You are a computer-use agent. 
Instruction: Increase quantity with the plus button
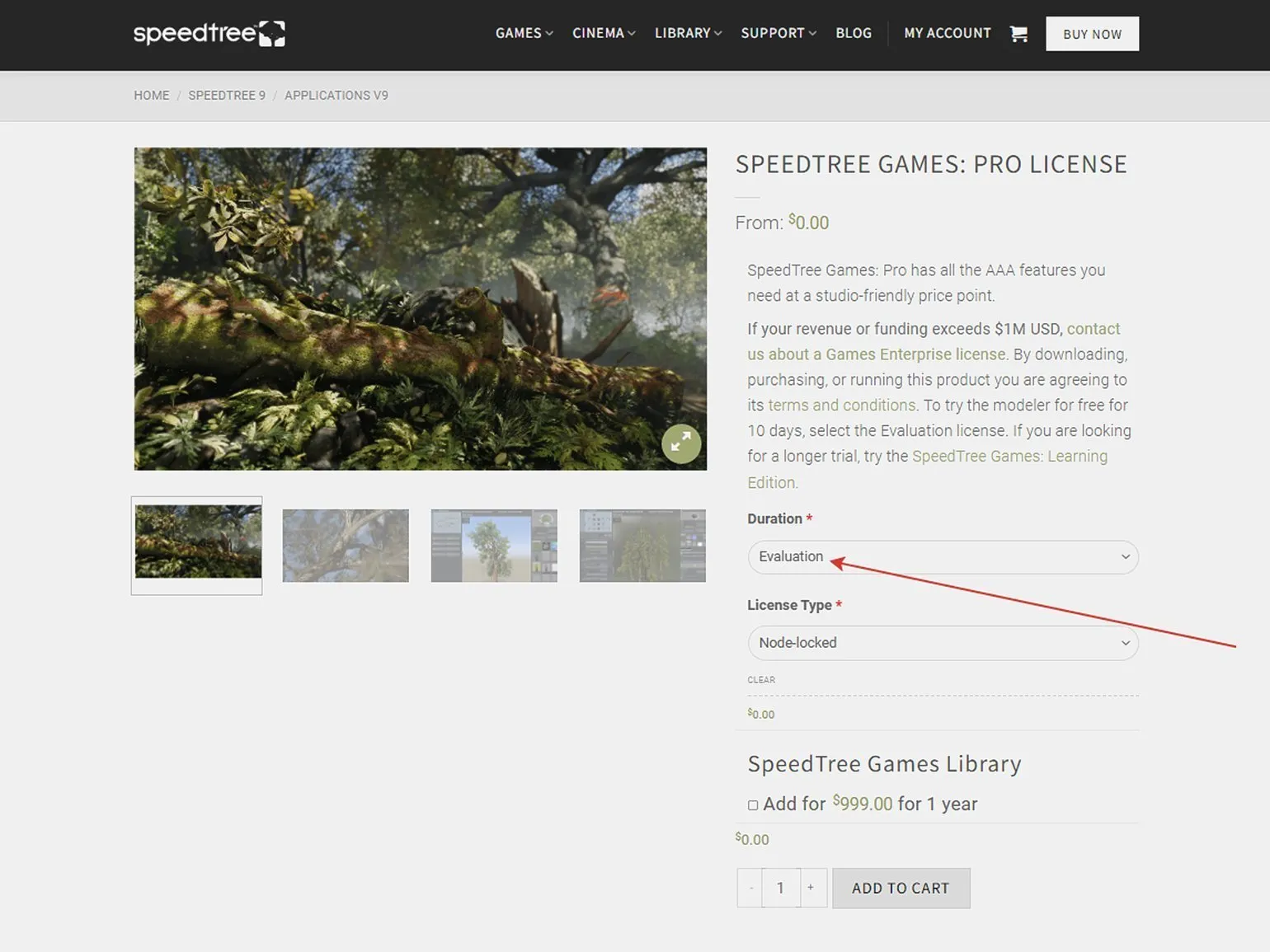[811, 888]
